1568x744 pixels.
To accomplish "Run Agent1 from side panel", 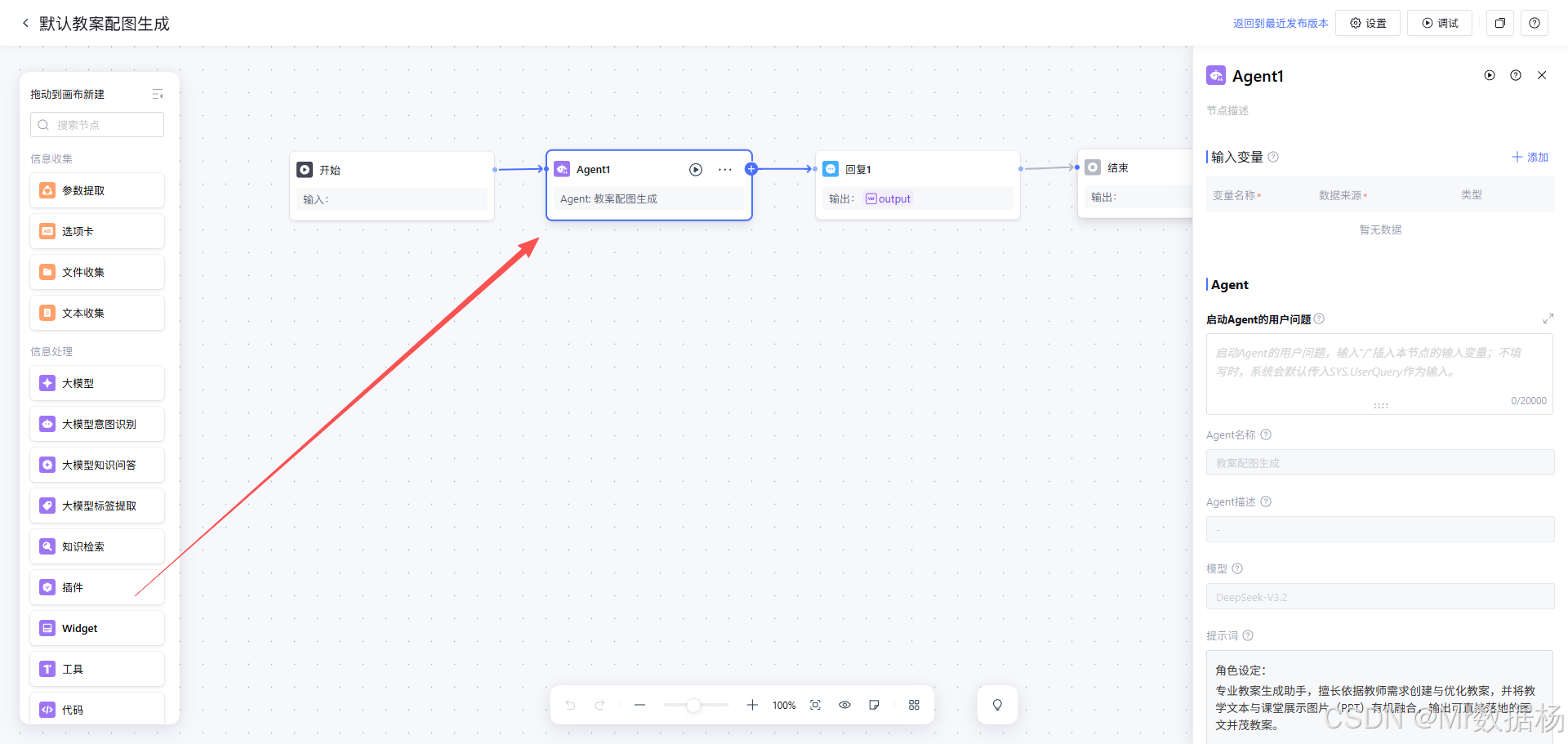I will pyautogui.click(x=1490, y=75).
